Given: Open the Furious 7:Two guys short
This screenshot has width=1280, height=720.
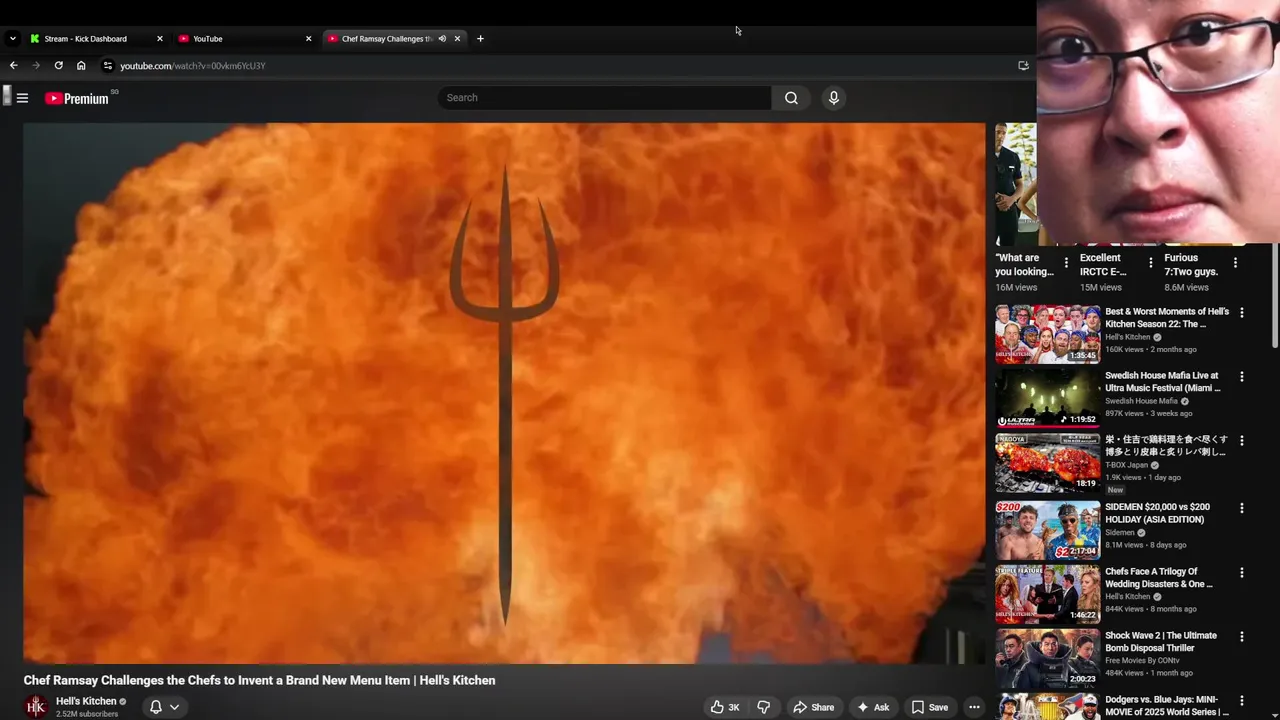Looking at the screenshot, I should (1191, 265).
